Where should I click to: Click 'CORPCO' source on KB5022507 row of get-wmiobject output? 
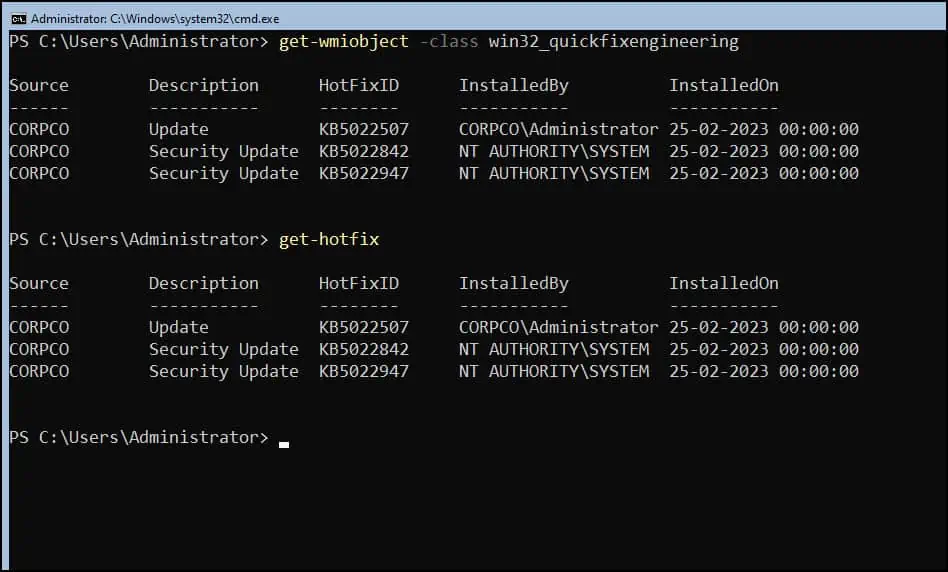39,129
